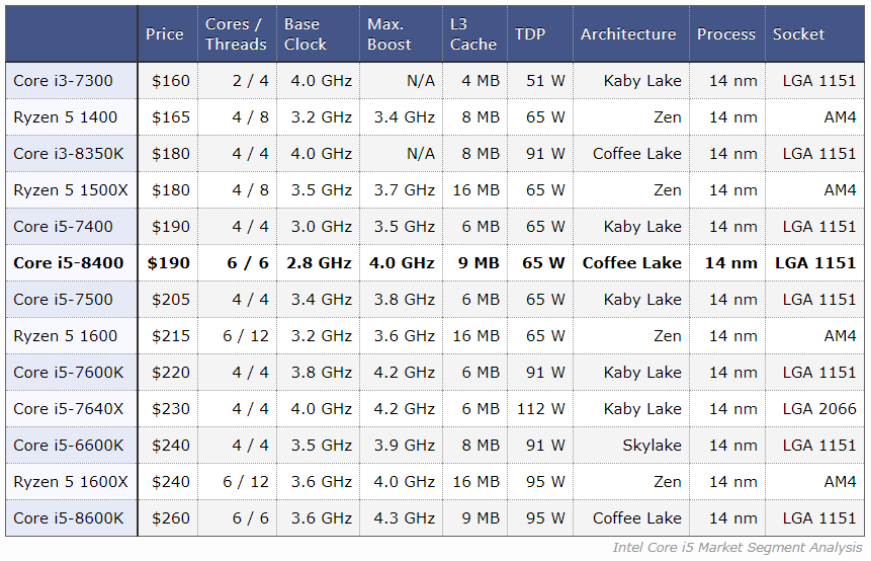Click the Cores / Threads column header
Viewport: 871px width, 561px height.
pyautogui.click(x=236, y=34)
